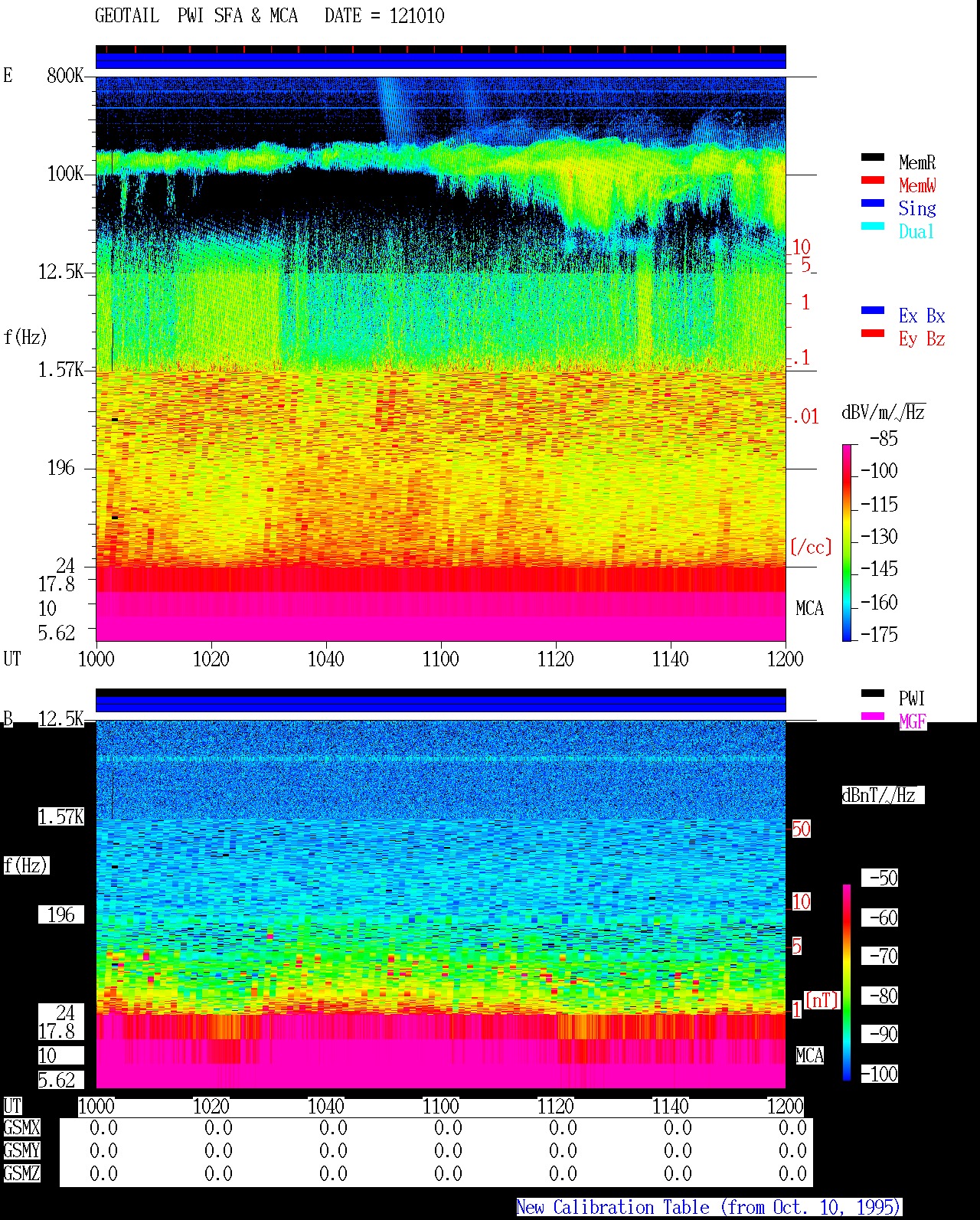
Task: Click the cyan Dual legend swatch
Action: 873,226
